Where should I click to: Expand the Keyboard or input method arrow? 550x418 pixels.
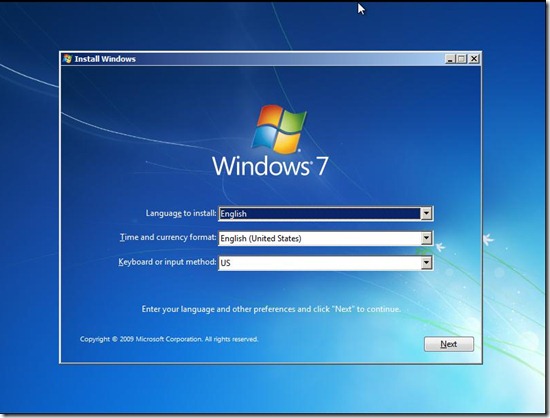426,263
